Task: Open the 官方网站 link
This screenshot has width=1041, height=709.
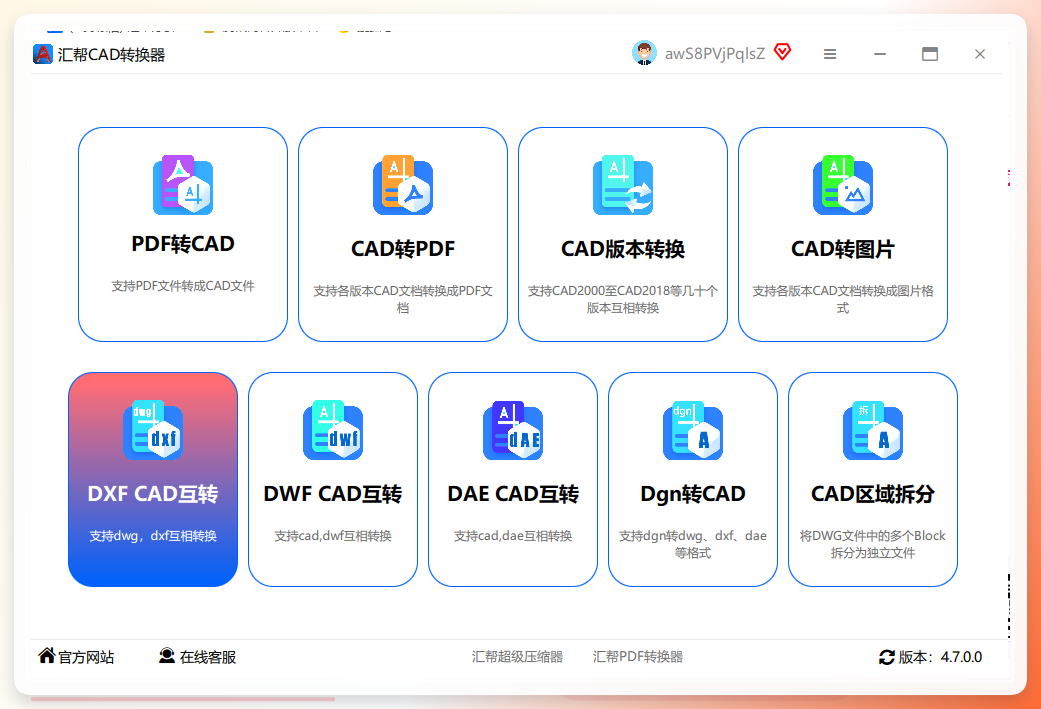Action: tap(86, 657)
